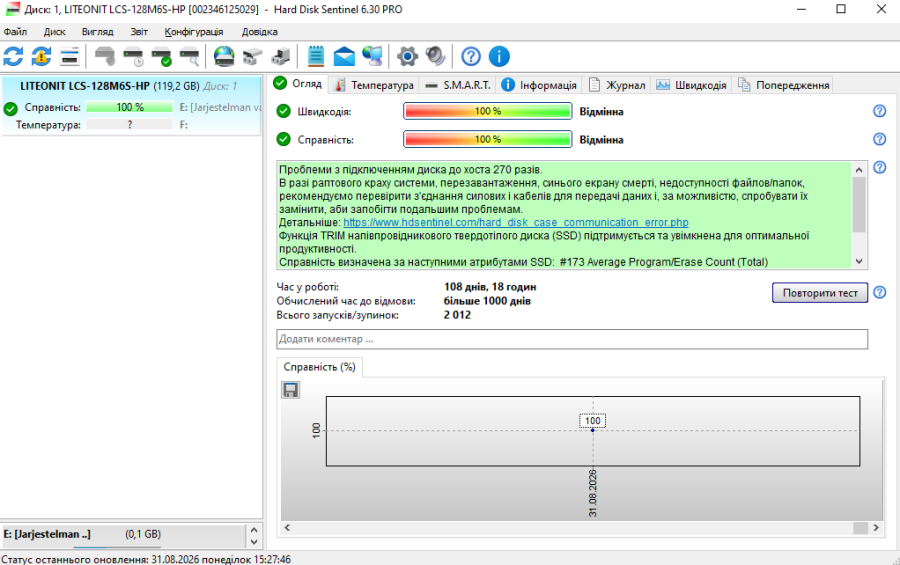Screen dimensions: 900x565
Task: Select the Огляд tab
Action: click(298, 84)
